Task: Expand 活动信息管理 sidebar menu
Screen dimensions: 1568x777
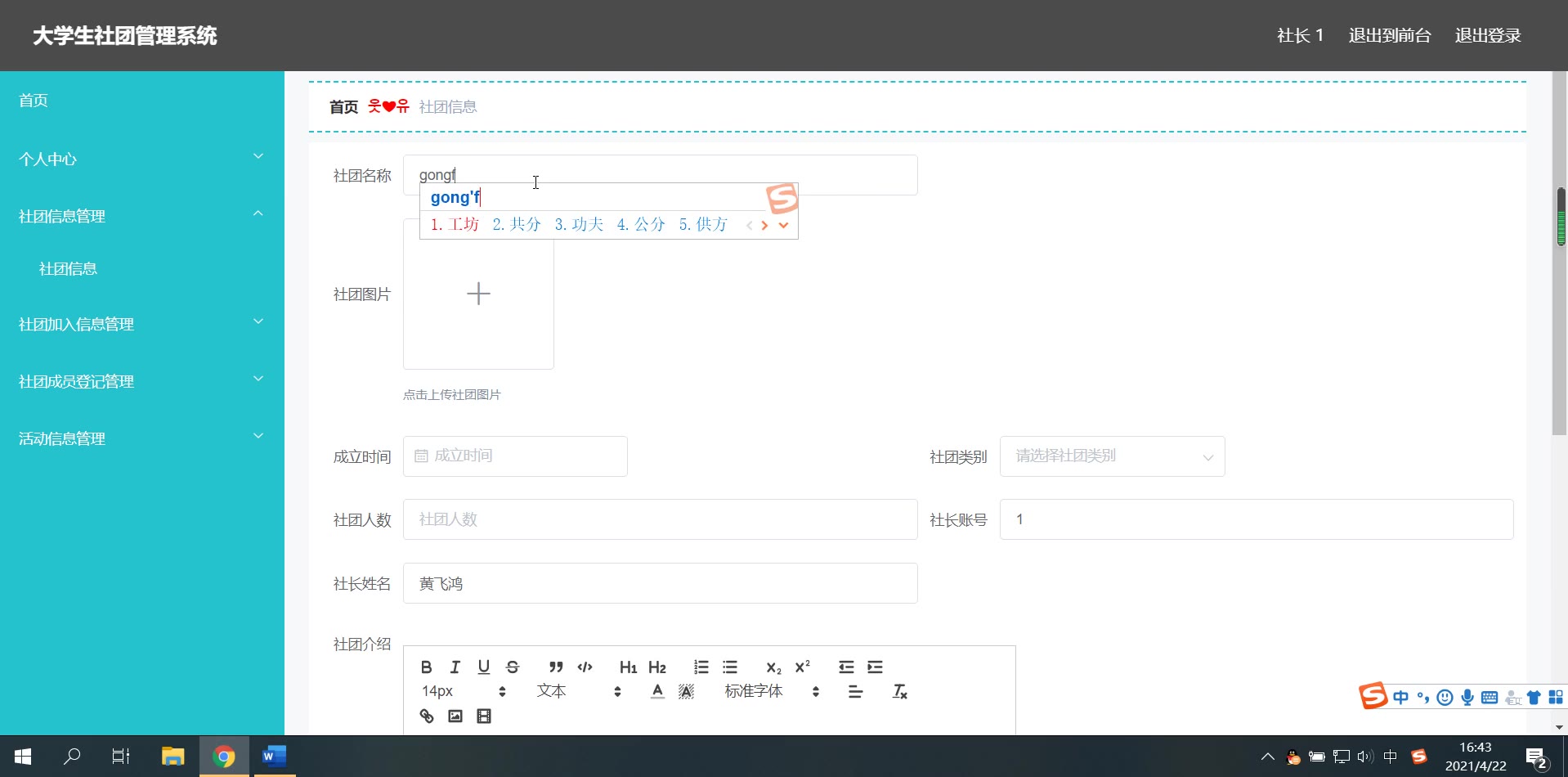Action: [142, 438]
